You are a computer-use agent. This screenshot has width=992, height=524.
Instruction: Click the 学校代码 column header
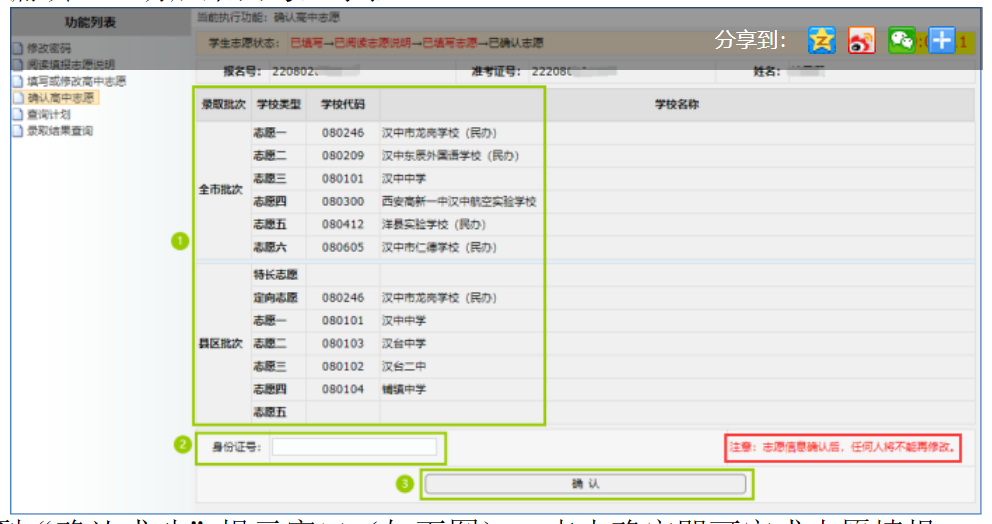tap(342, 105)
